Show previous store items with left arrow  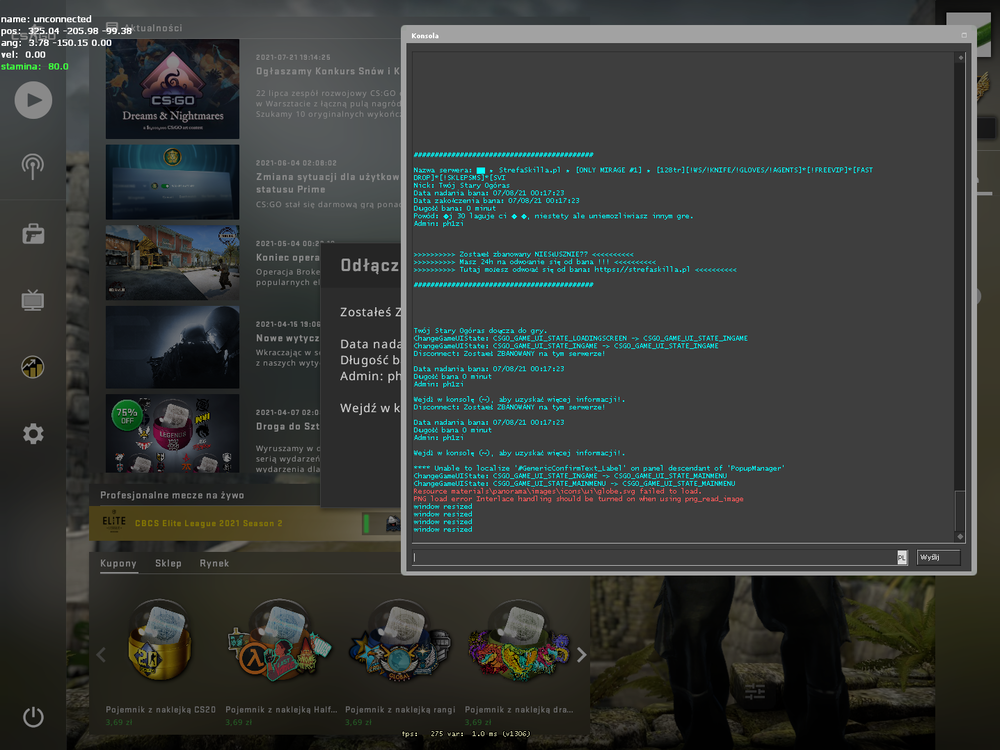(101, 655)
